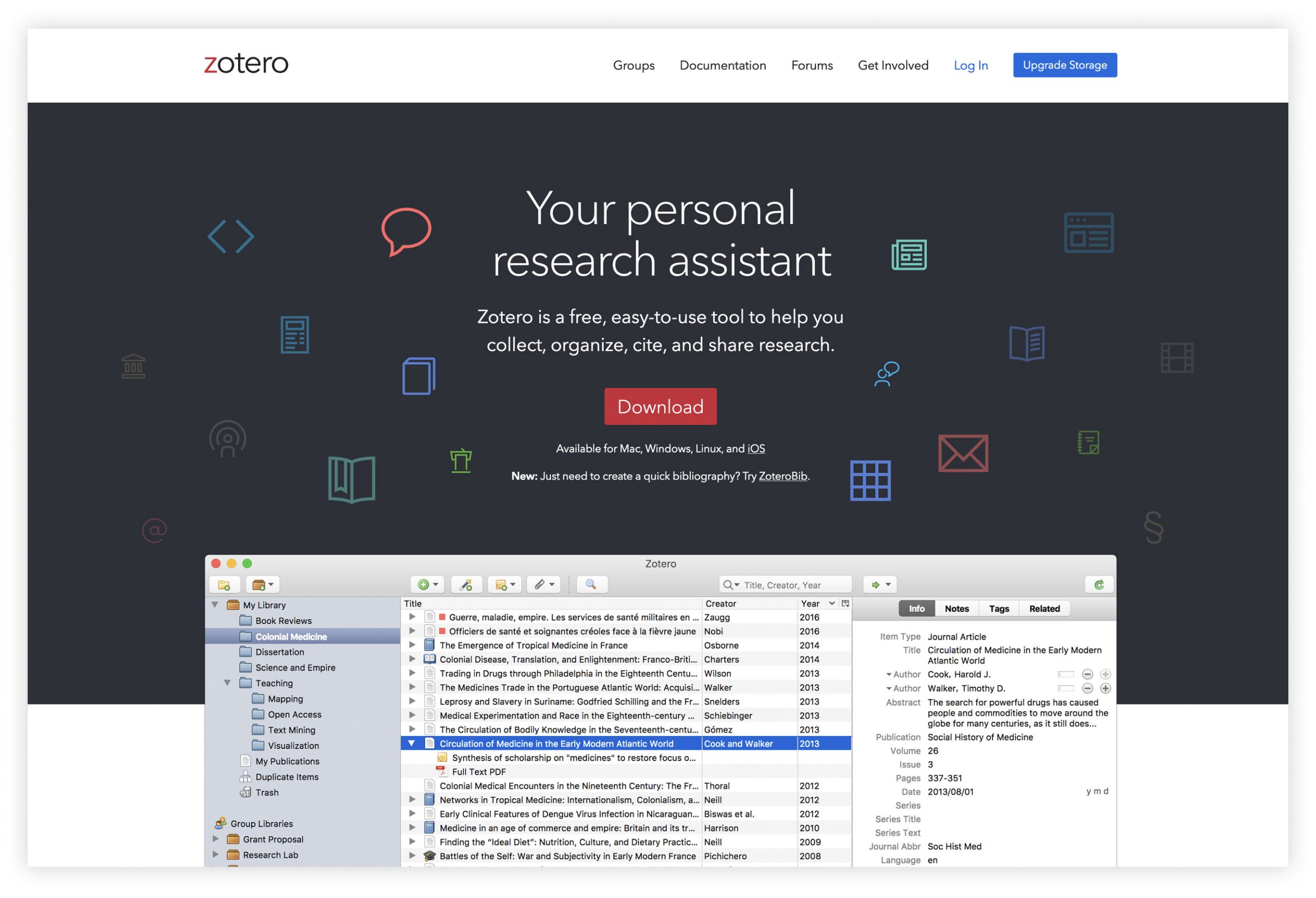Screen dimensions: 1316x898
Task: Click the plus button for author Walker, Timothy D.
Action: point(1105,688)
